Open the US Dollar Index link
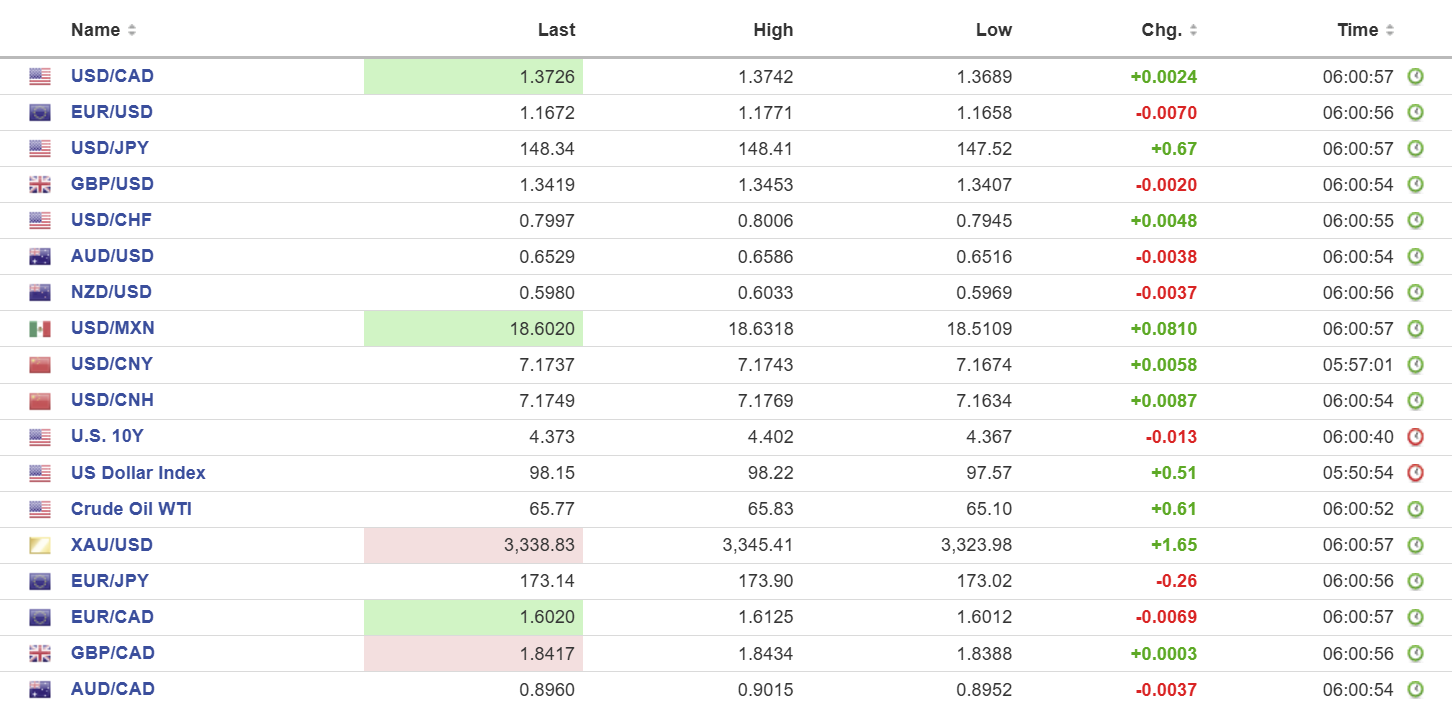Screen dimensions: 1452x704 (x=138, y=473)
